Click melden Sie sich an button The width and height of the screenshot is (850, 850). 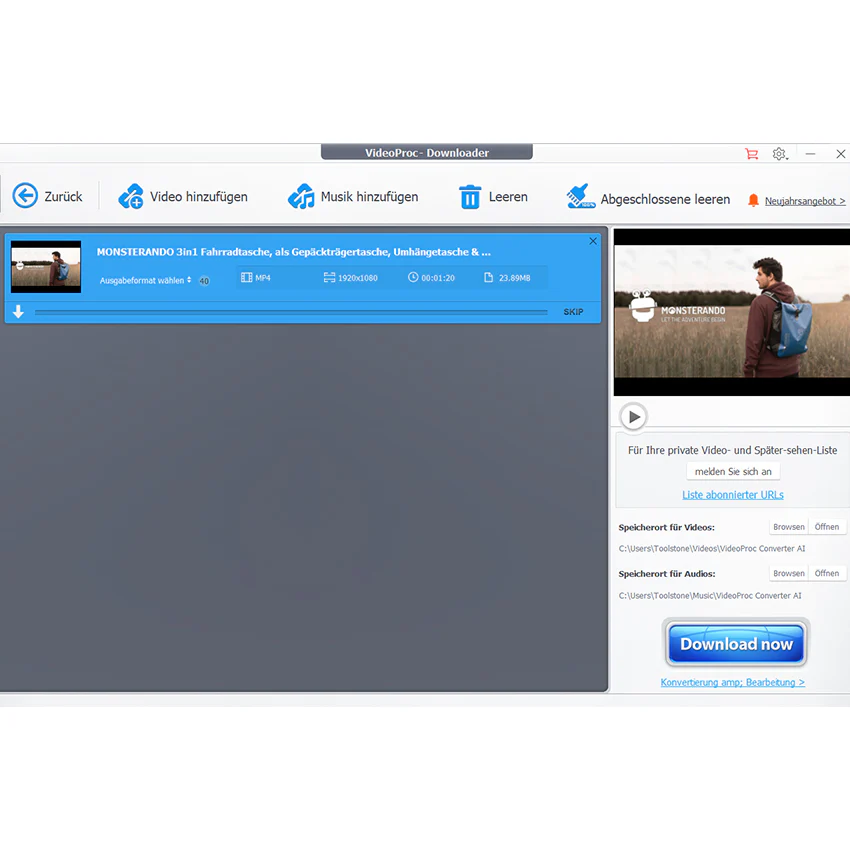733,472
